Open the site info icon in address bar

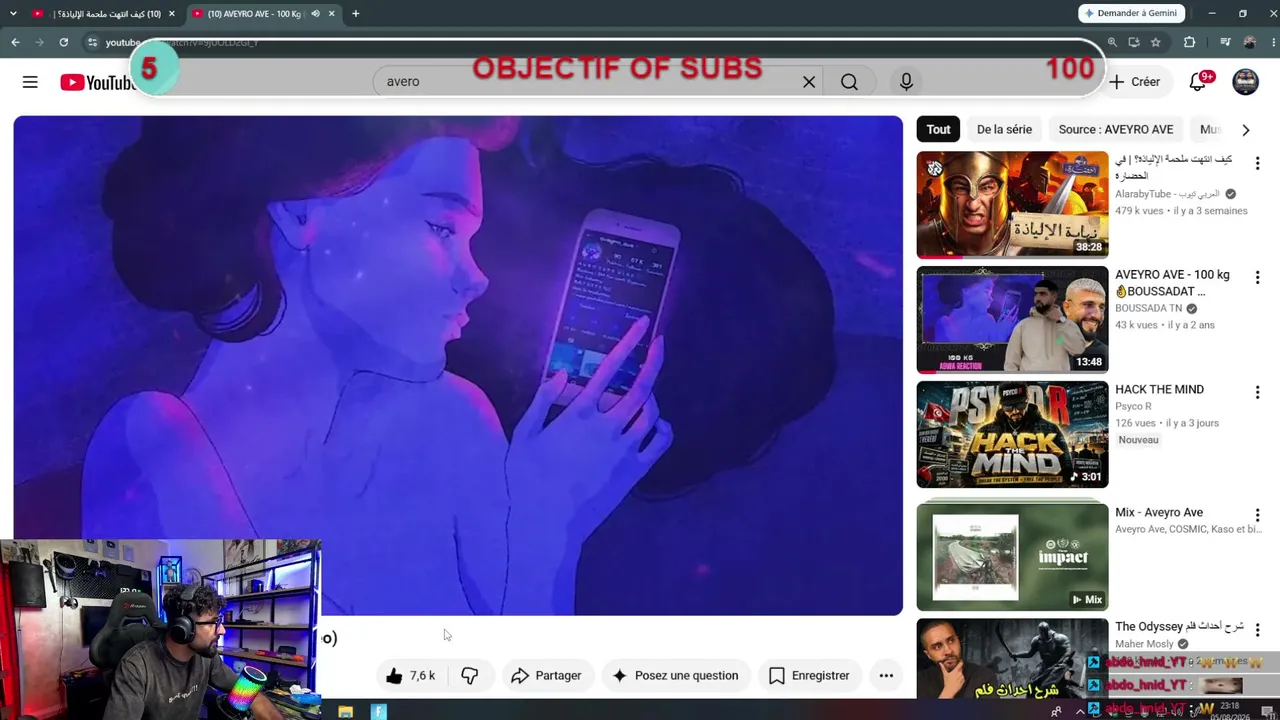click(92, 42)
